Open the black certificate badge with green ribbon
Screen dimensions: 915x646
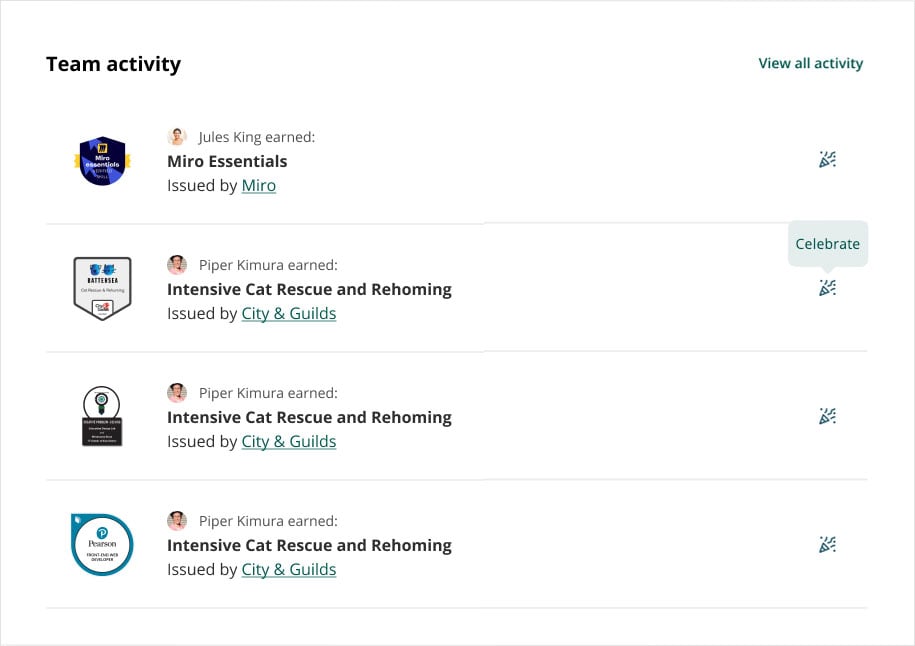tap(102, 417)
